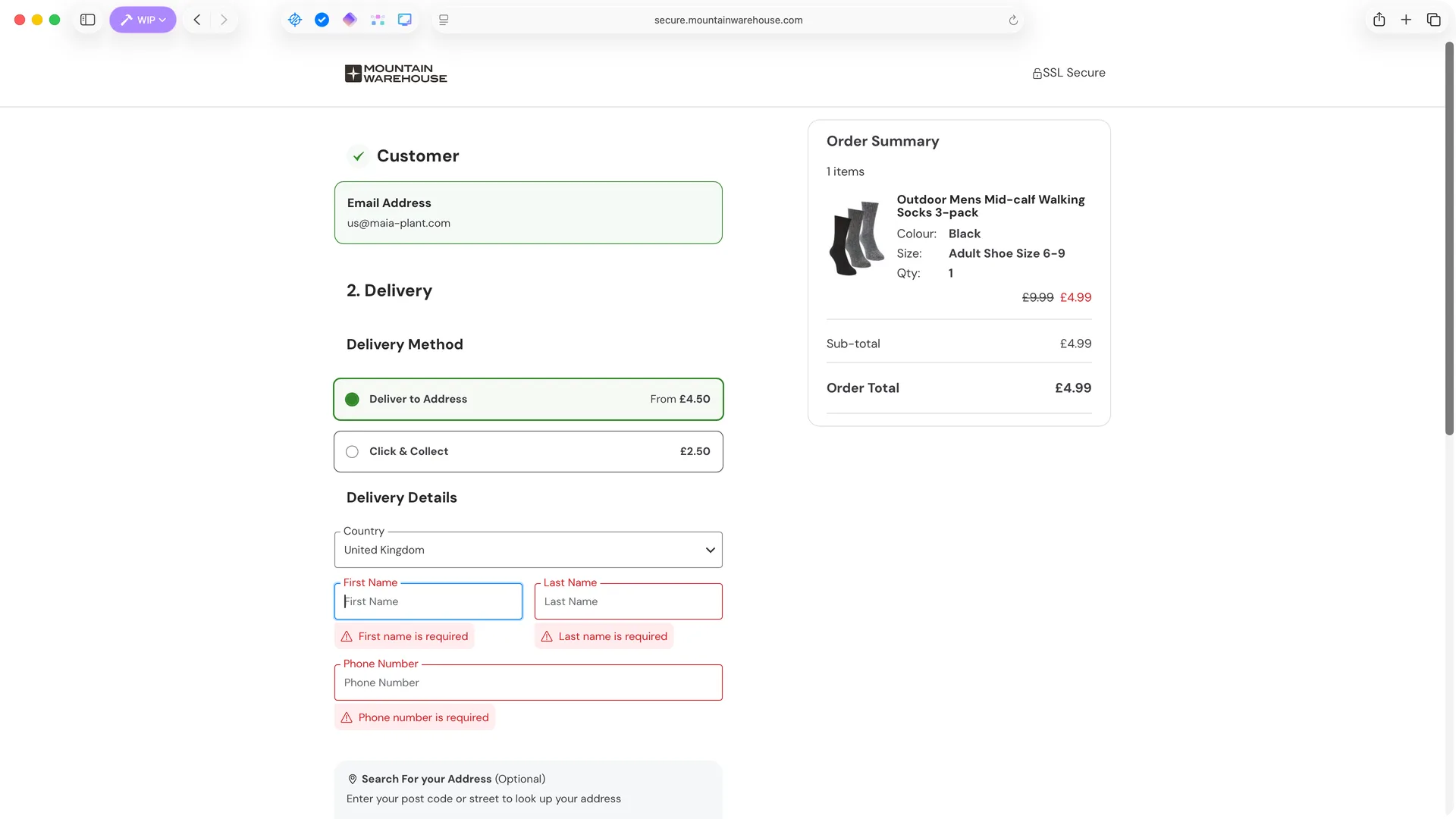Open a new tab with plus icon

(1406, 20)
